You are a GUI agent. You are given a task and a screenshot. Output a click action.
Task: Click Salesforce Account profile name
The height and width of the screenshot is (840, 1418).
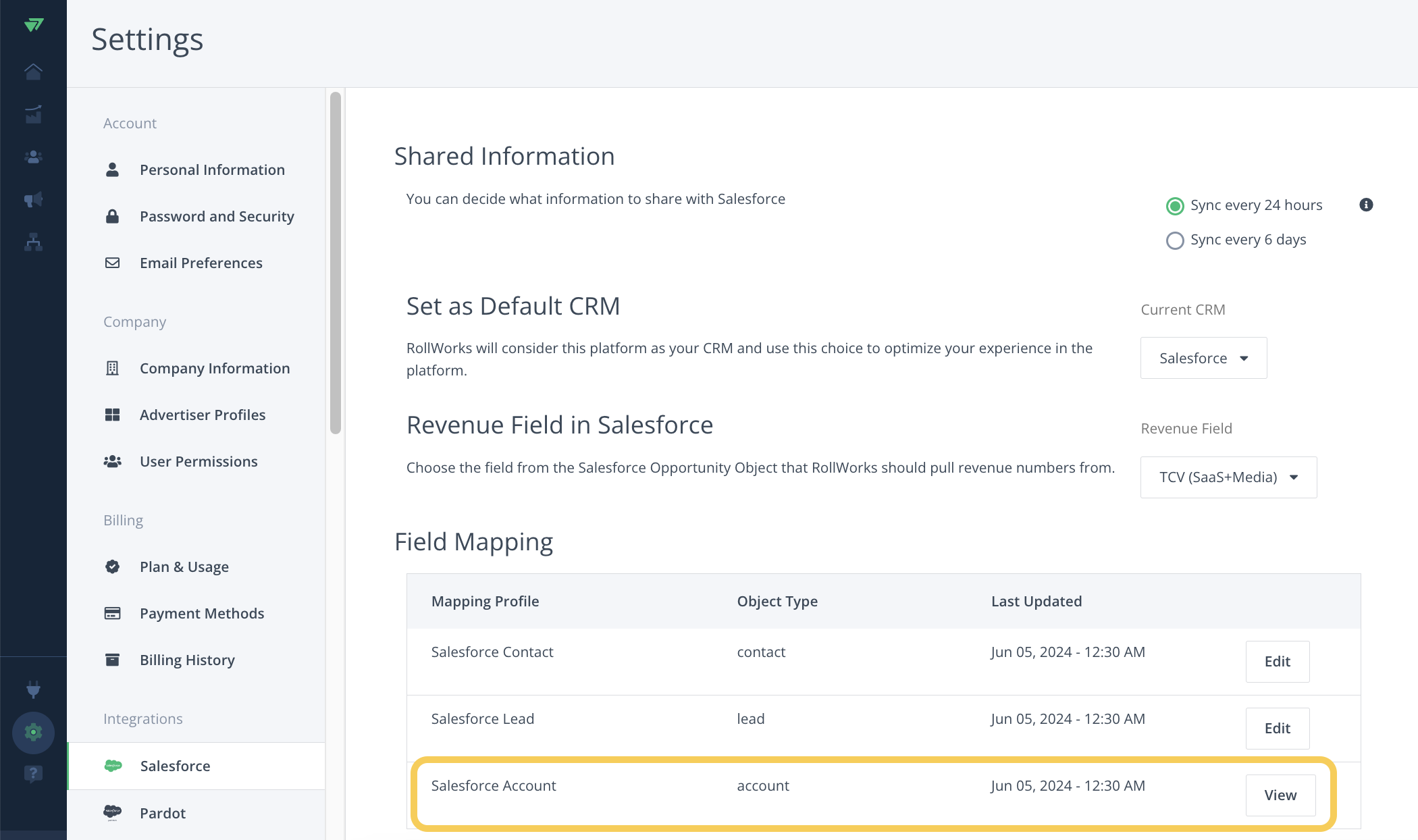pos(494,785)
